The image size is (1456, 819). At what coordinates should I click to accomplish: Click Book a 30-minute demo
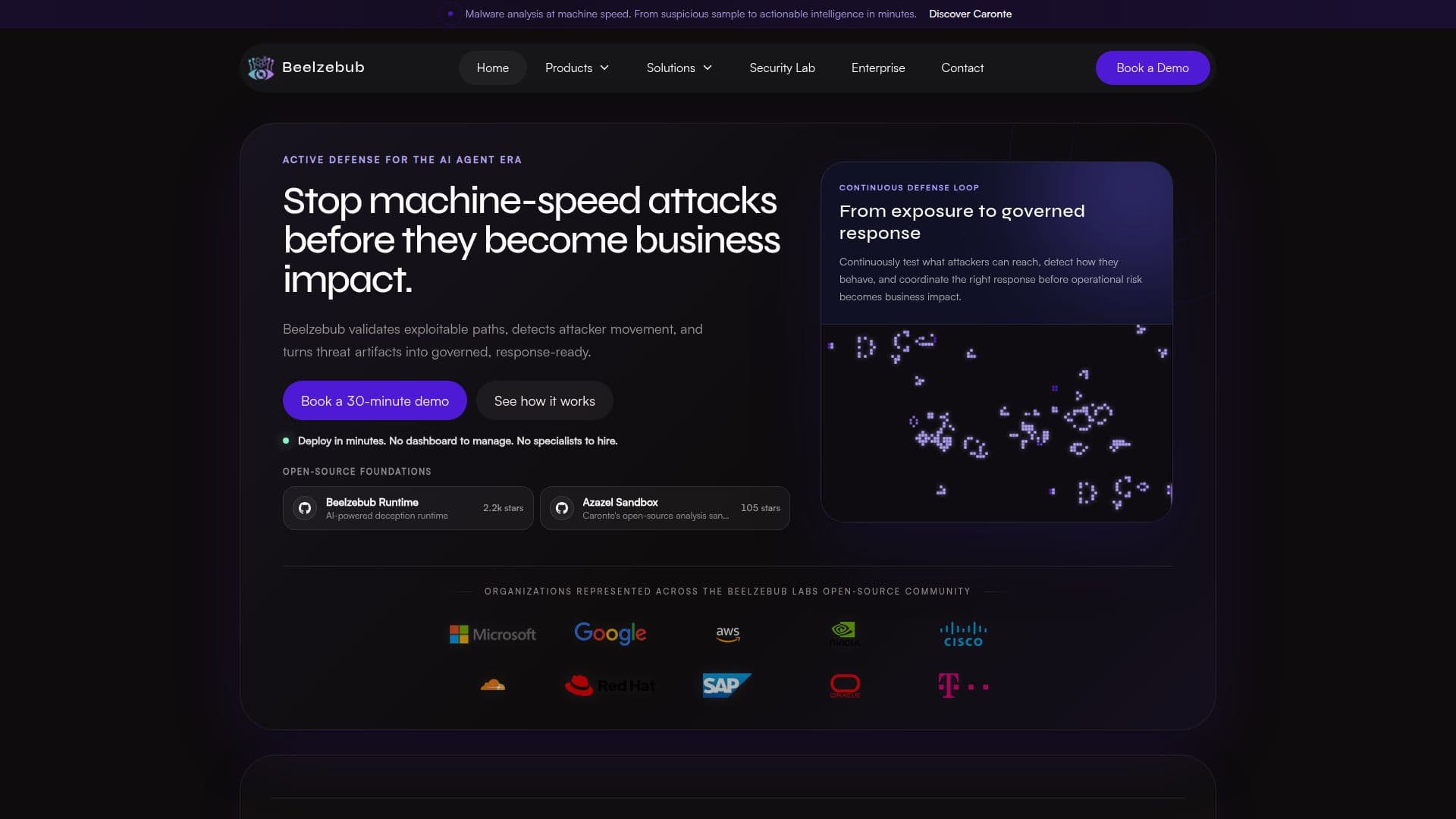(x=375, y=400)
